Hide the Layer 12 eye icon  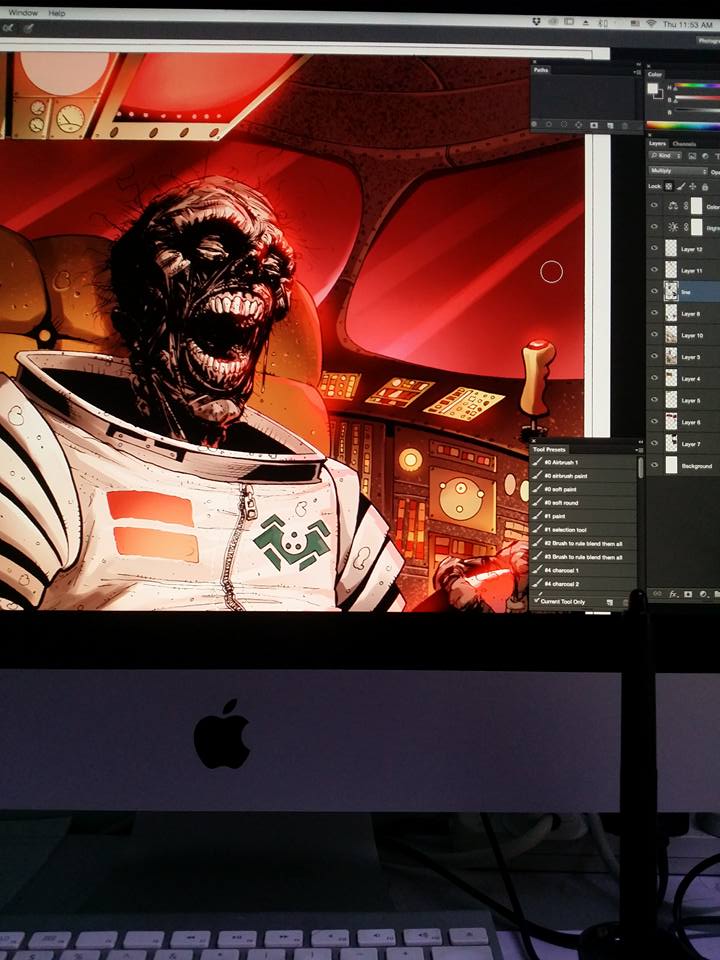coord(654,249)
